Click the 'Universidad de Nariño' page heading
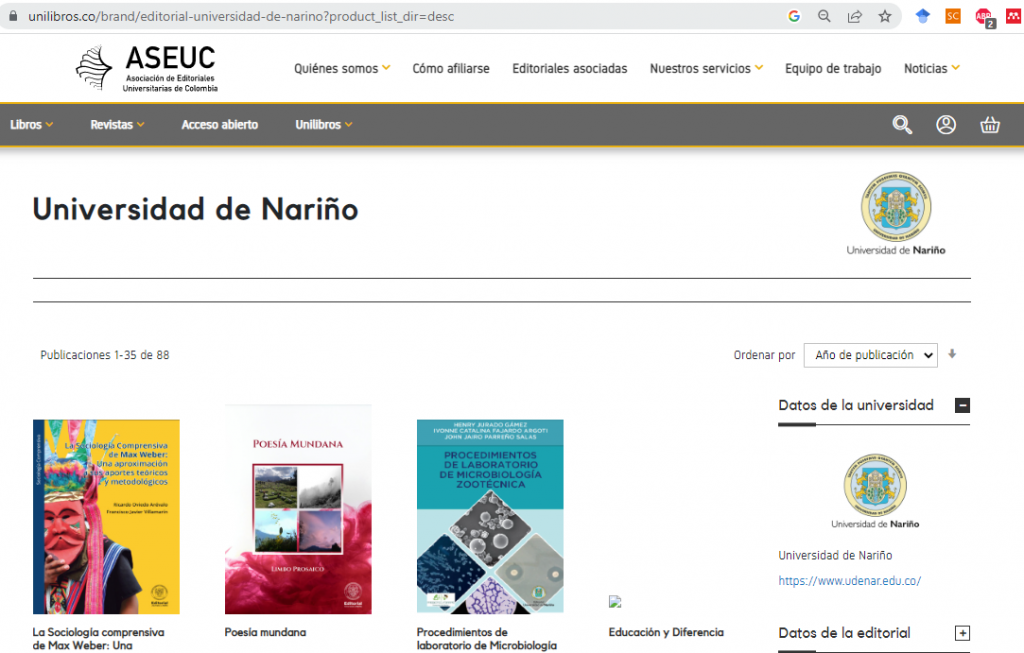The width and height of the screenshot is (1024, 653). pyautogui.click(x=195, y=209)
